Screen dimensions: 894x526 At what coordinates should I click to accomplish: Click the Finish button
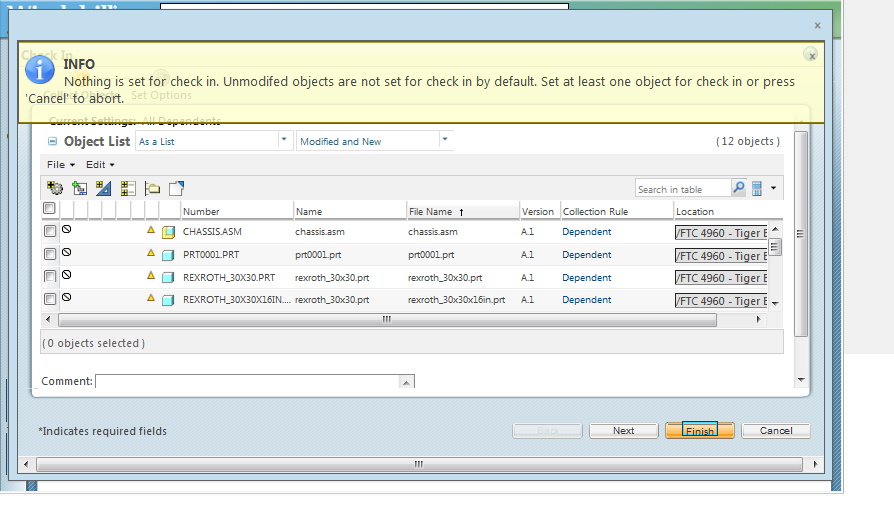(x=700, y=431)
